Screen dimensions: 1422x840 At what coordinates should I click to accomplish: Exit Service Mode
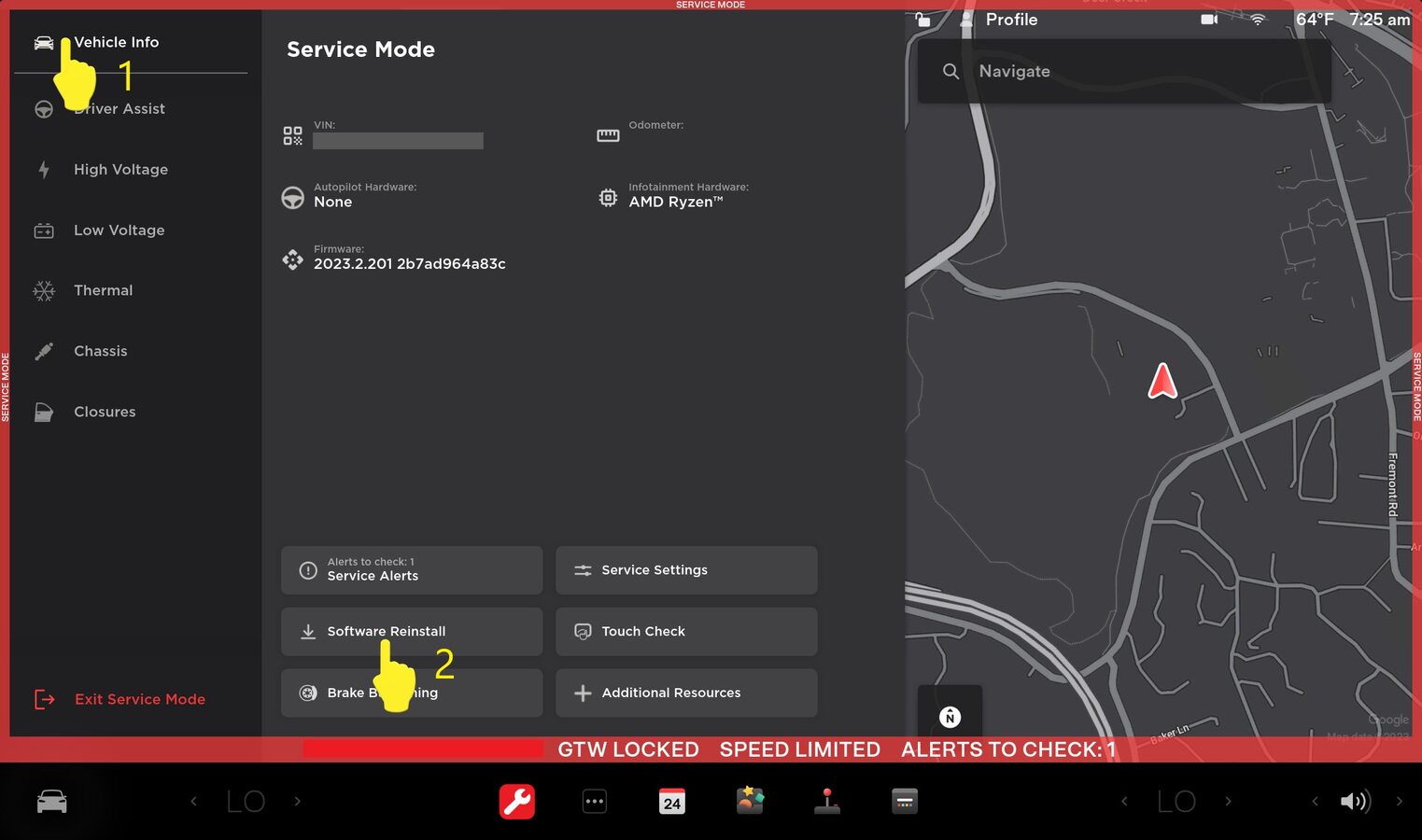click(x=139, y=700)
